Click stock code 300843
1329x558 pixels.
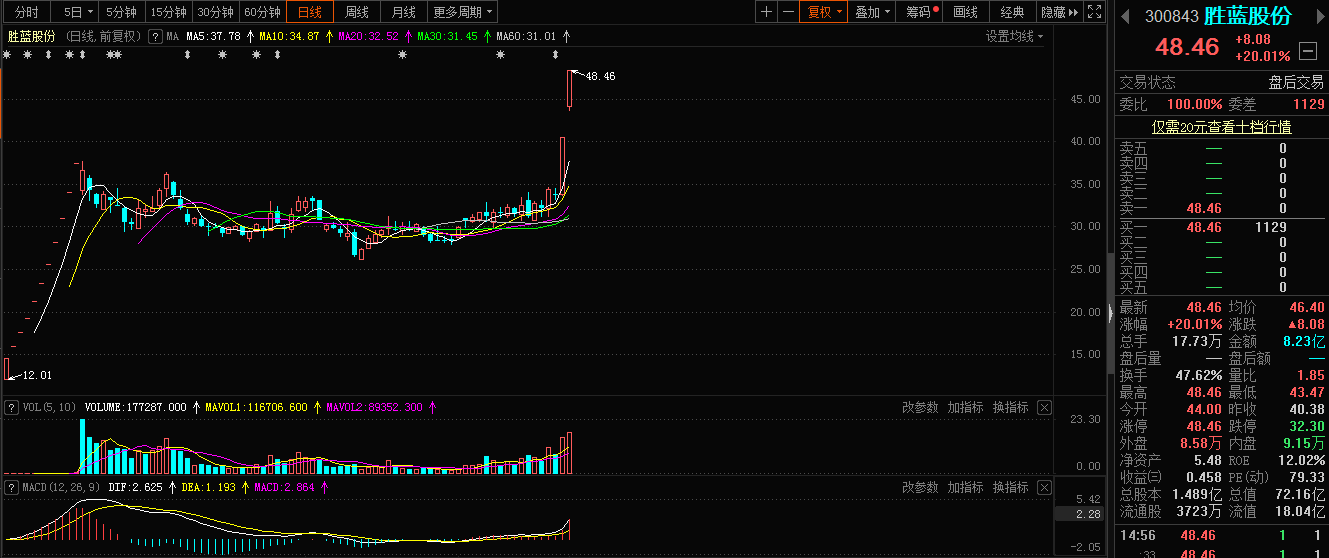coord(1172,17)
